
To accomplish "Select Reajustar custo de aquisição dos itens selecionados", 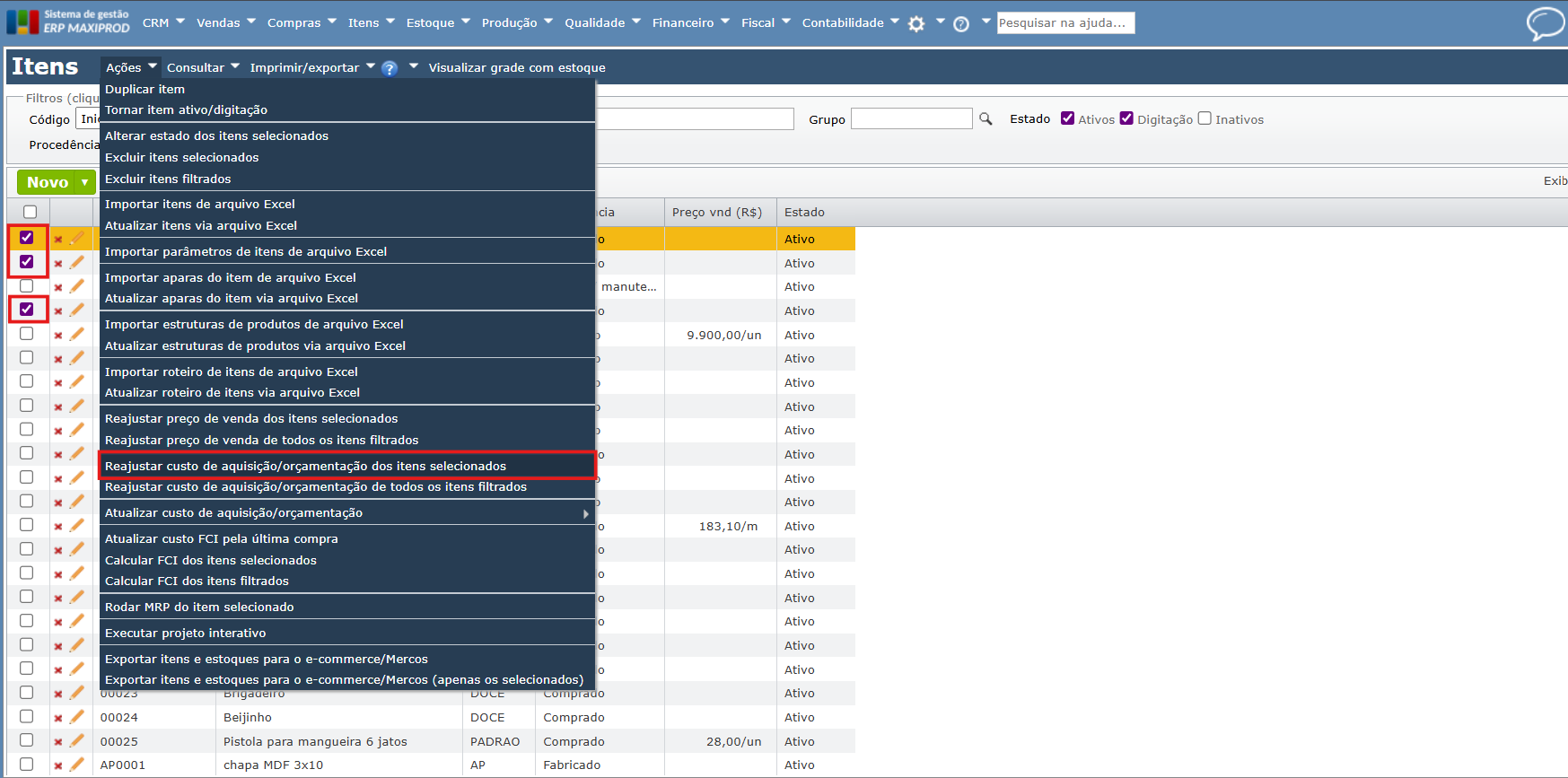I will 305,466.
